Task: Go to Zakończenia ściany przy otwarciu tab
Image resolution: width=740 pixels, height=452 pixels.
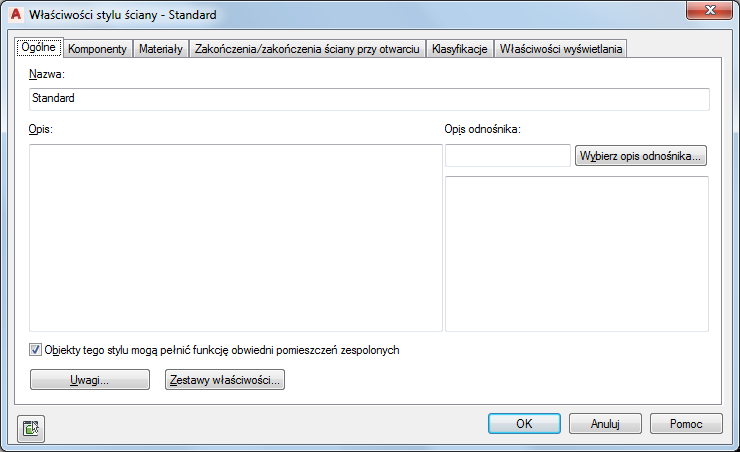Action: click(307, 49)
